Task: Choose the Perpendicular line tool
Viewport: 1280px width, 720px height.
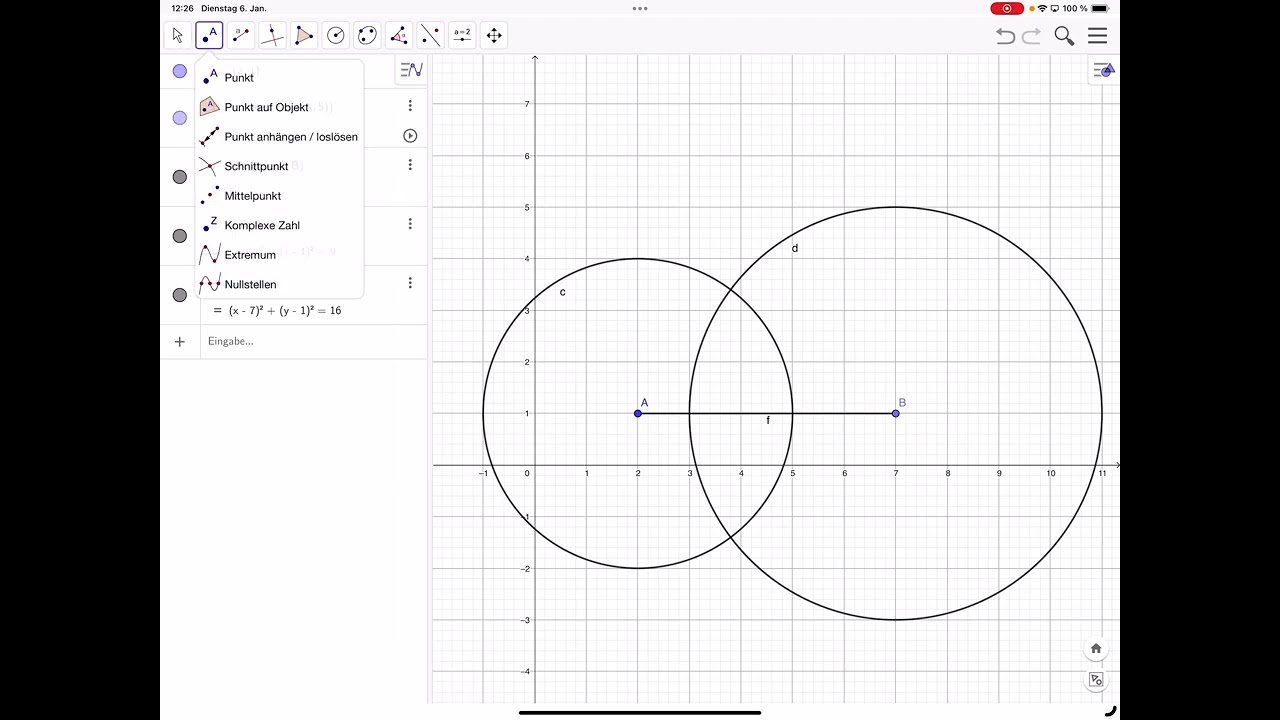Action: pyautogui.click(x=272, y=36)
